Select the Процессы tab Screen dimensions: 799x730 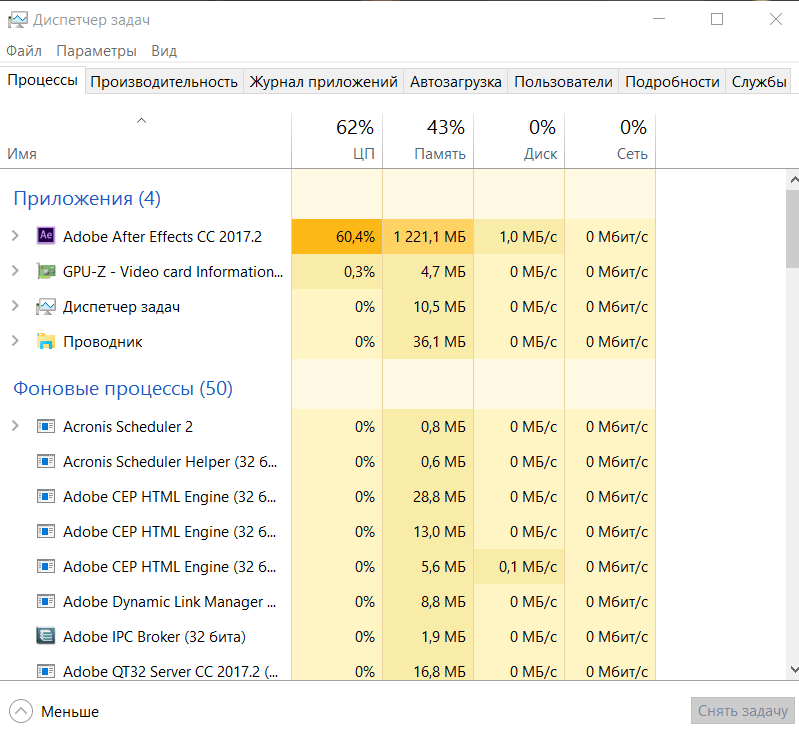pyautogui.click(x=42, y=80)
